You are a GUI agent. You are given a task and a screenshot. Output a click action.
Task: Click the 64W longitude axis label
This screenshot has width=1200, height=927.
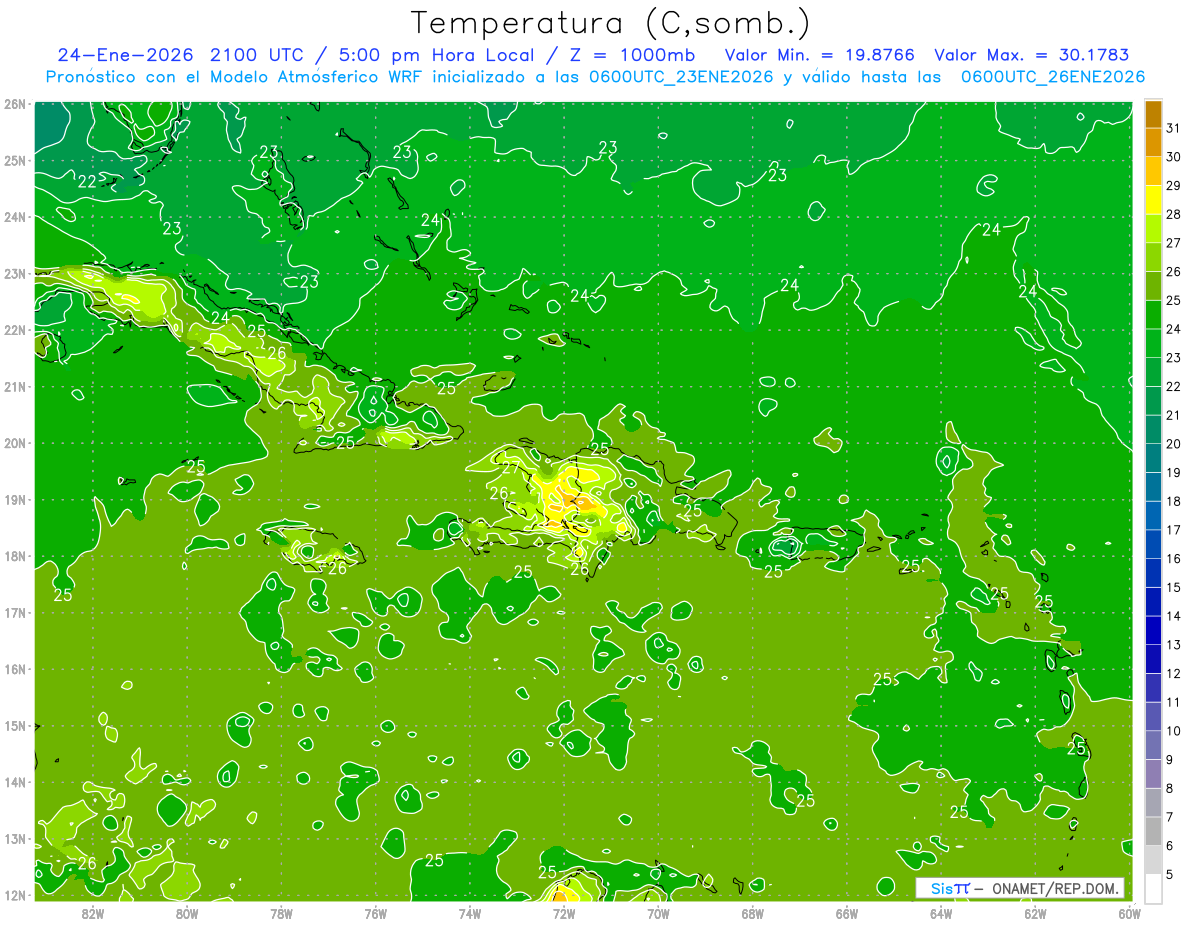point(941,913)
